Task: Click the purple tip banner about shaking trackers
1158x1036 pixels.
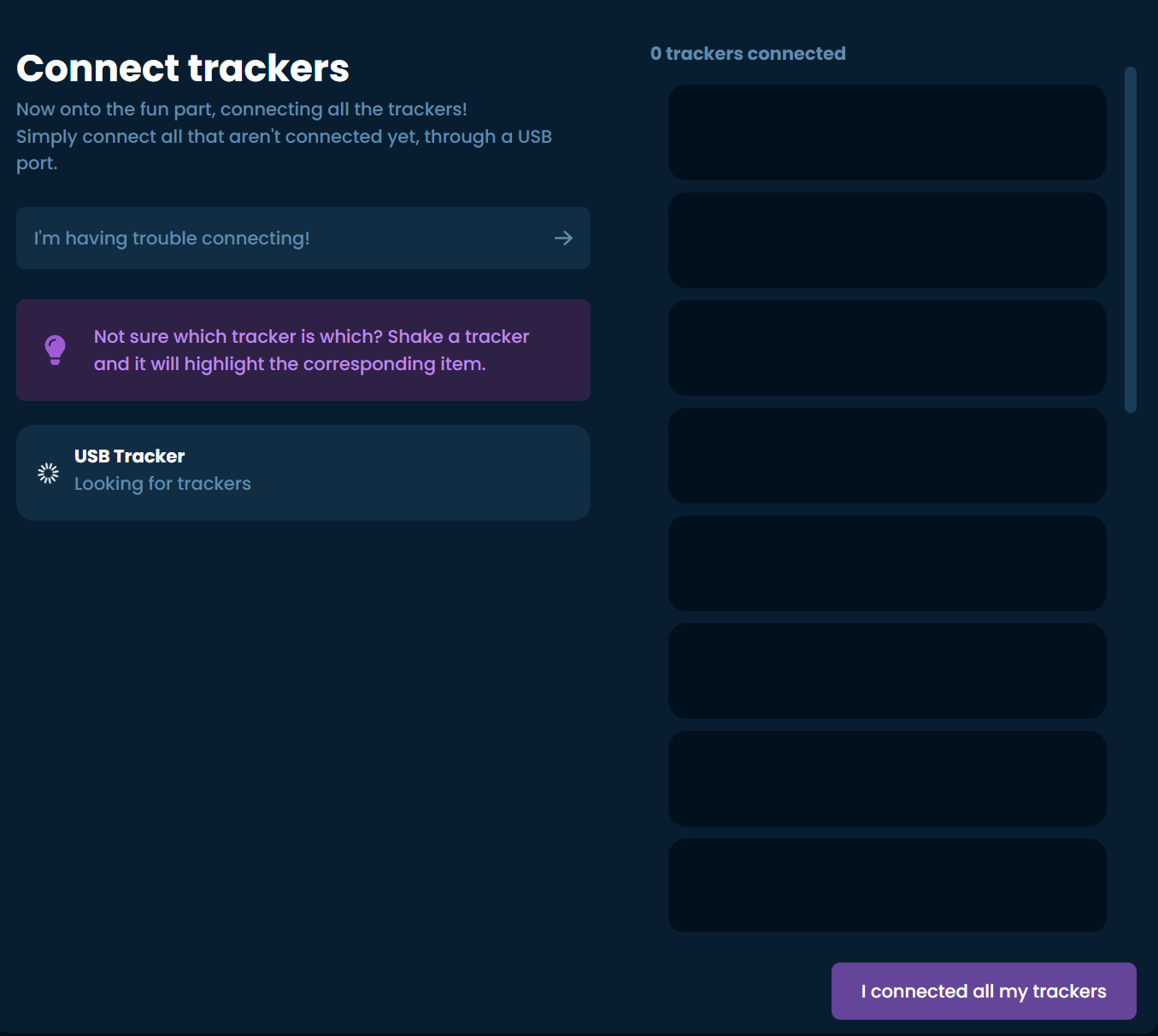Action: (x=303, y=350)
